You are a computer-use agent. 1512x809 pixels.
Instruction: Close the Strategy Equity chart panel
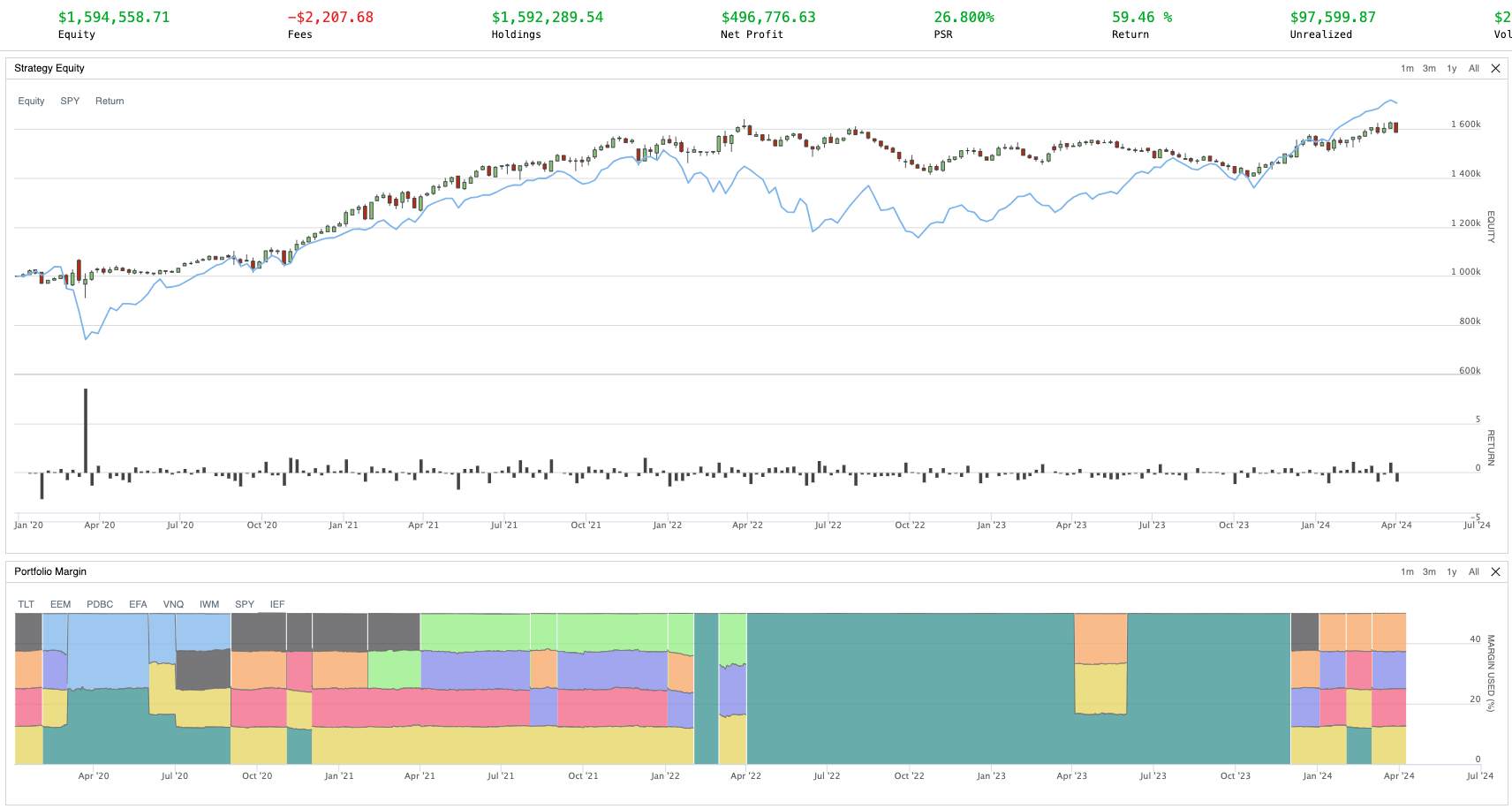point(1495,69)
